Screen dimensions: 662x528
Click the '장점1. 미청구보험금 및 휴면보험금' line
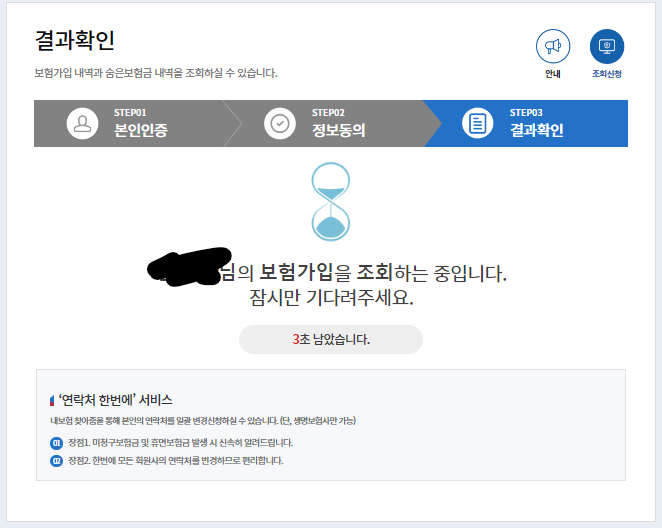pos(180,443)
